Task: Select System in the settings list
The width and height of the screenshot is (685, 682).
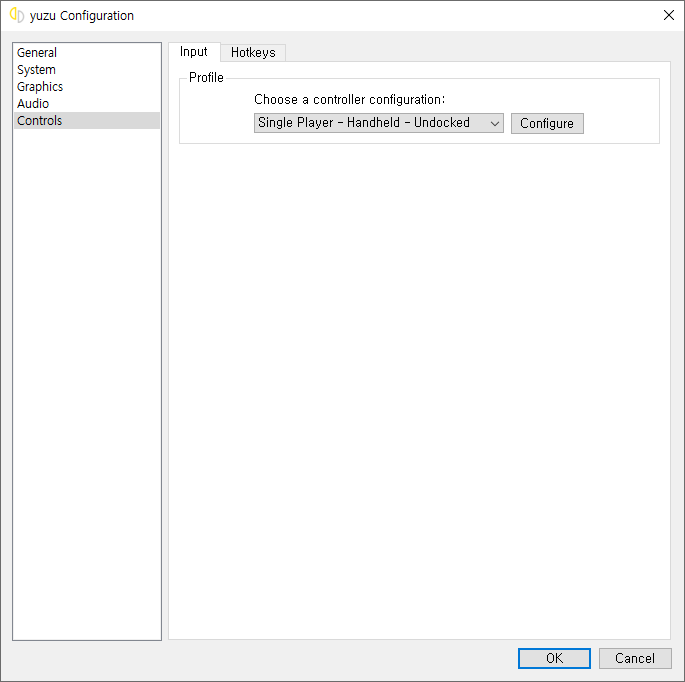Action: tap(86, 69)
